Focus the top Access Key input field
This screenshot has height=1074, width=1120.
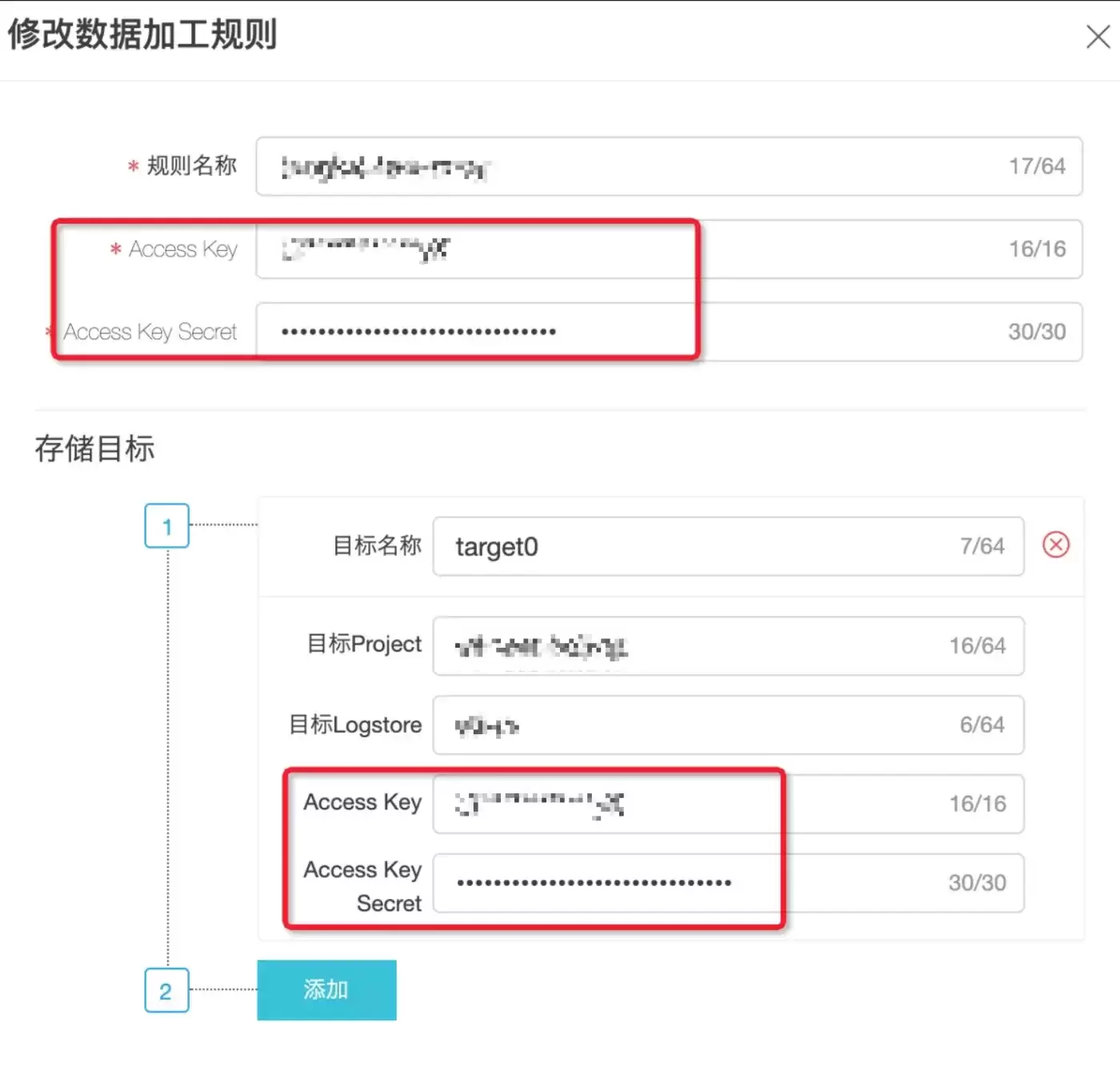[669, 250]
